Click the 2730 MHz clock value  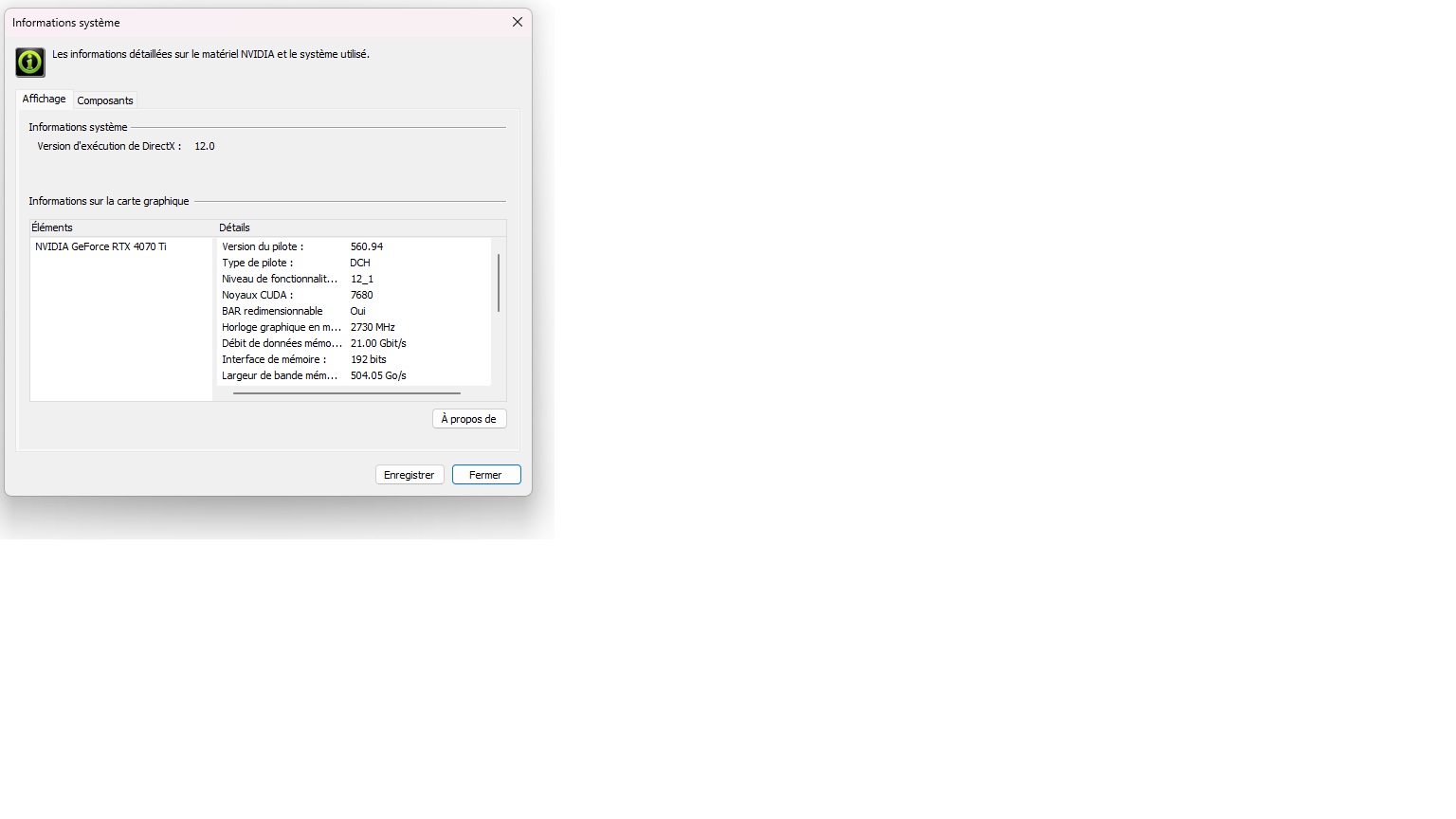pyautogui.click(x=373, y=327)
